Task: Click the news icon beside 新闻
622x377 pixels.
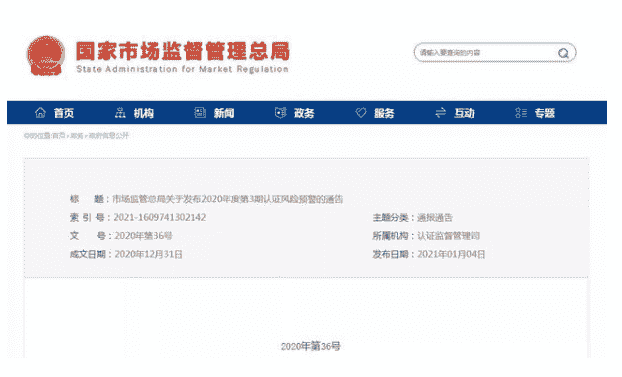Action: [200, 113]
